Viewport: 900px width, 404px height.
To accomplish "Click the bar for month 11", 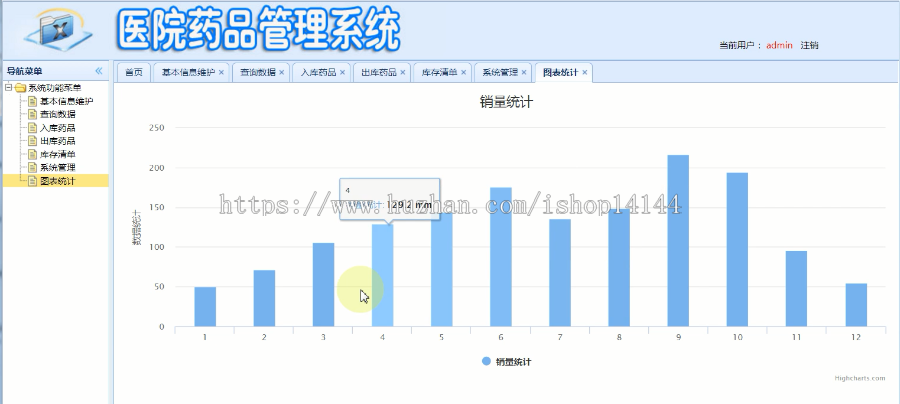I will click(796, 289).
